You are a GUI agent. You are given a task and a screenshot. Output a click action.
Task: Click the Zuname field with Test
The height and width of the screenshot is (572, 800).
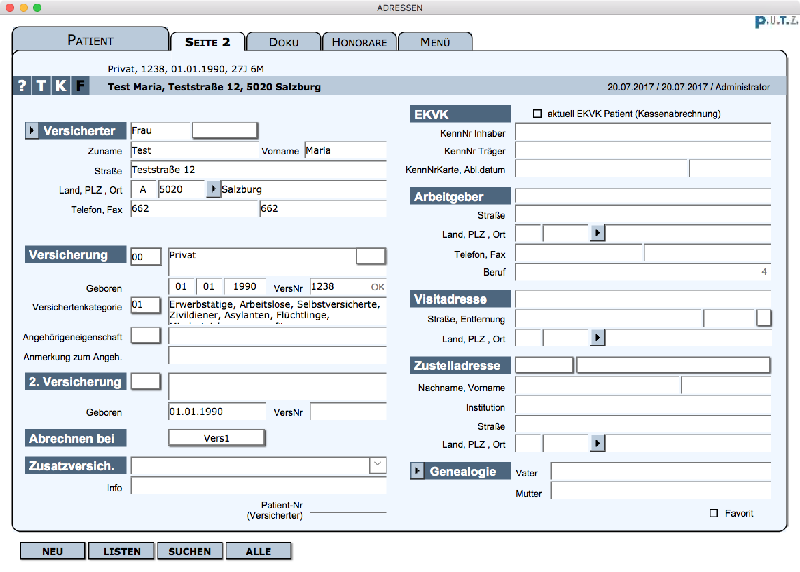pyautogui.click(x=195, y=151)
